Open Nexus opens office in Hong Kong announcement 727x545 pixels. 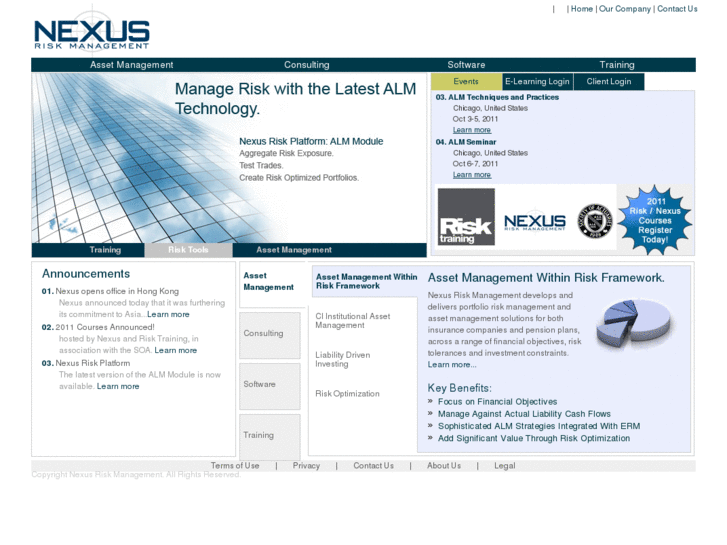[117, 291]
